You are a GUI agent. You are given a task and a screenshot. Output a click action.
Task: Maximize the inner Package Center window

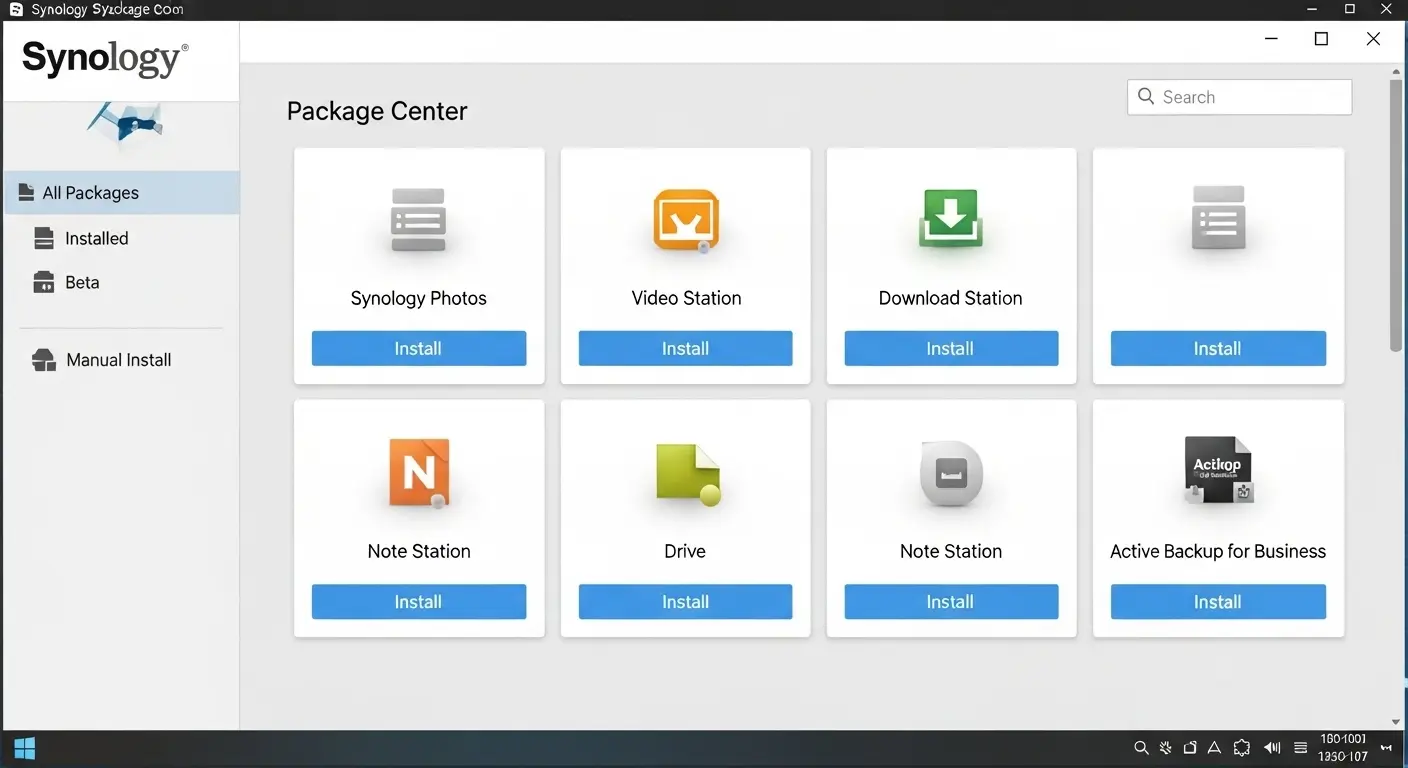(1321, 39)
